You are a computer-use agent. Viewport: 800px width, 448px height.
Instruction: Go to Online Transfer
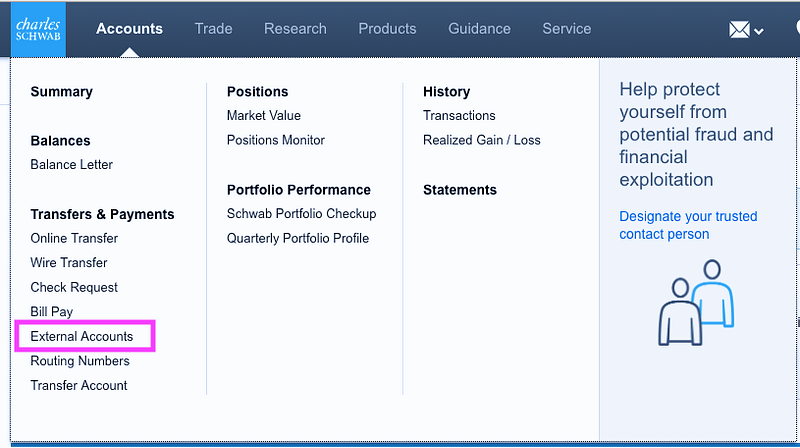pyautogui.click(x=74, y=238)
